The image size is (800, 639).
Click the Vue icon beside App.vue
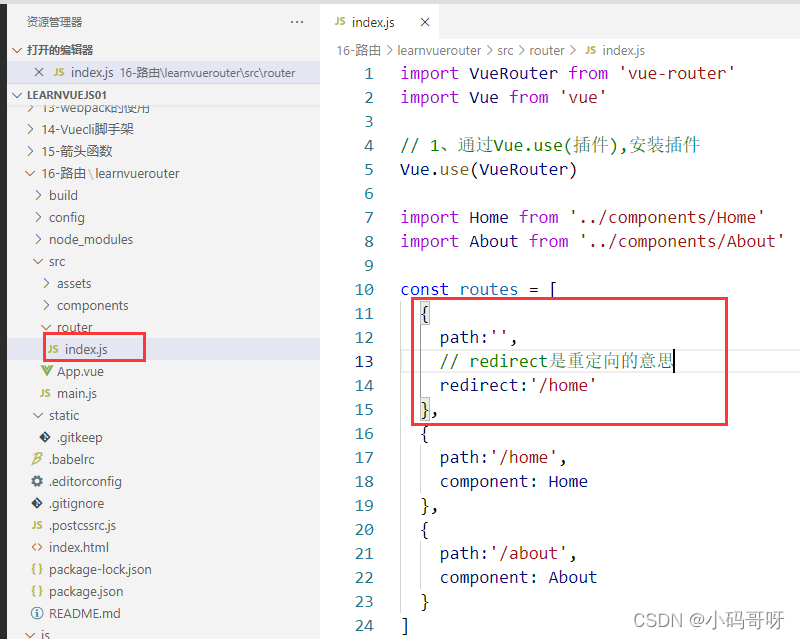pyautogui.click(x=46, y=371)
